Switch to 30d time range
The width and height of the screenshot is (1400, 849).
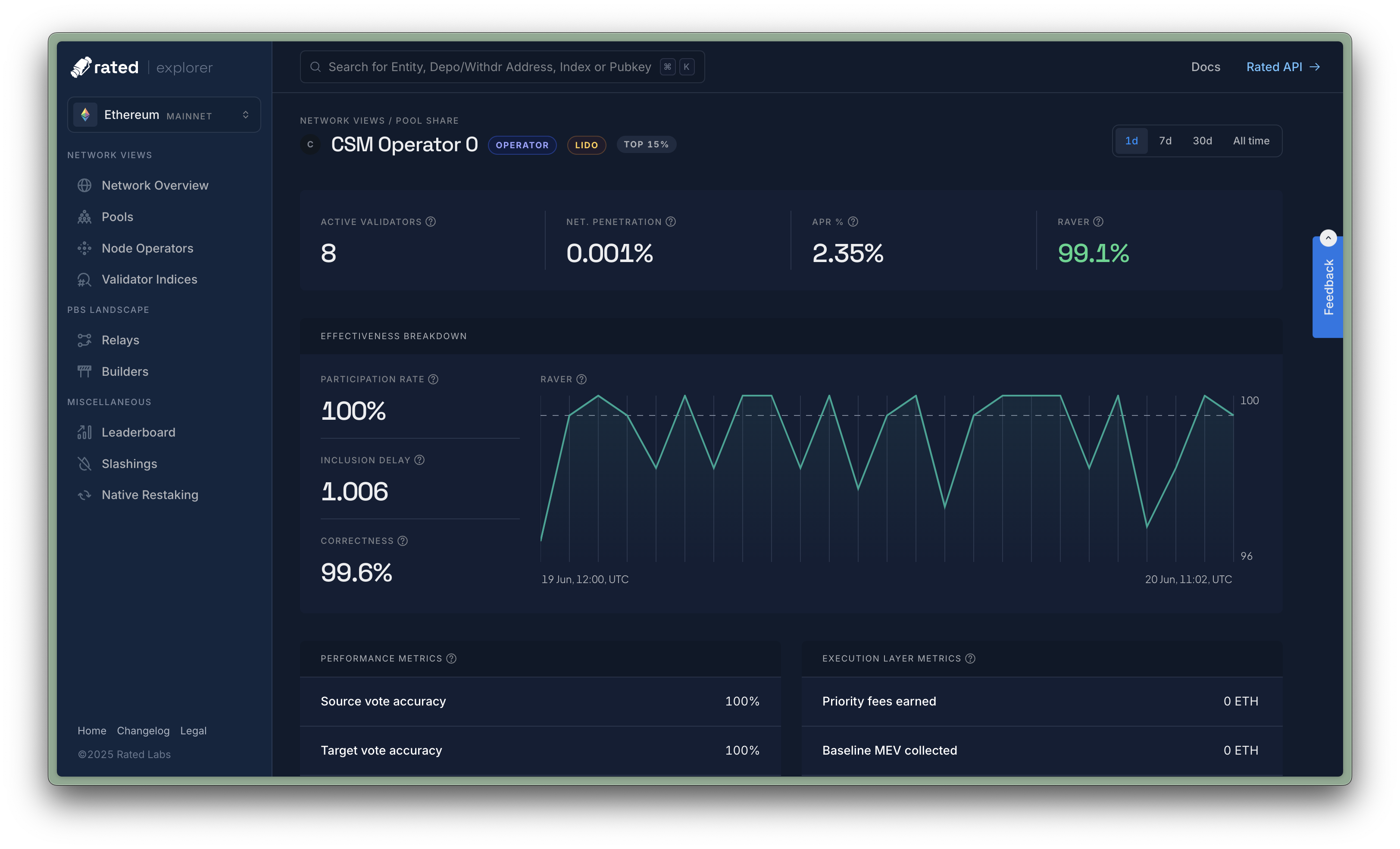[x=1202, y=141]
